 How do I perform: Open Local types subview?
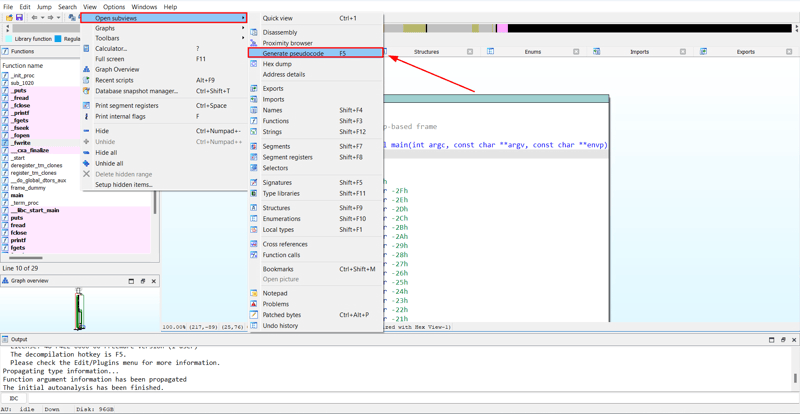point(315,230)
